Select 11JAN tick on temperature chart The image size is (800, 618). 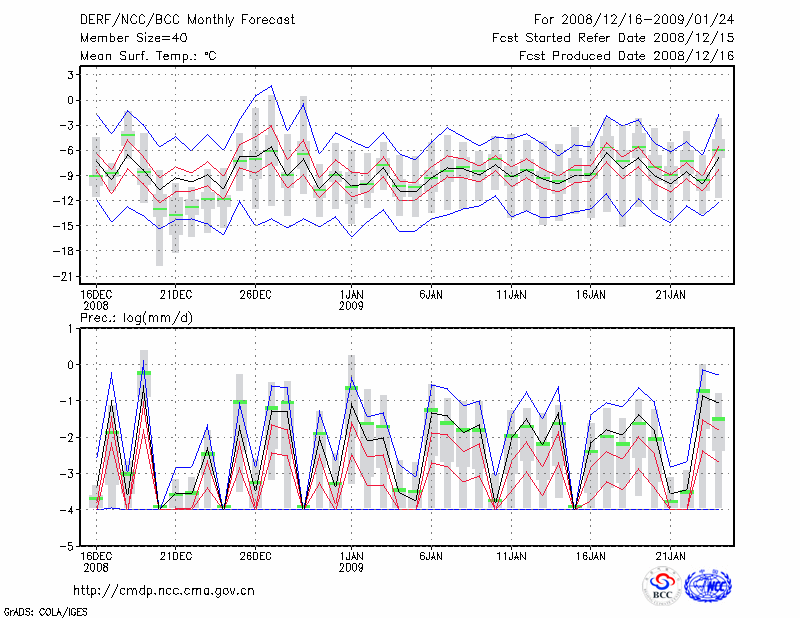[511, 294]
